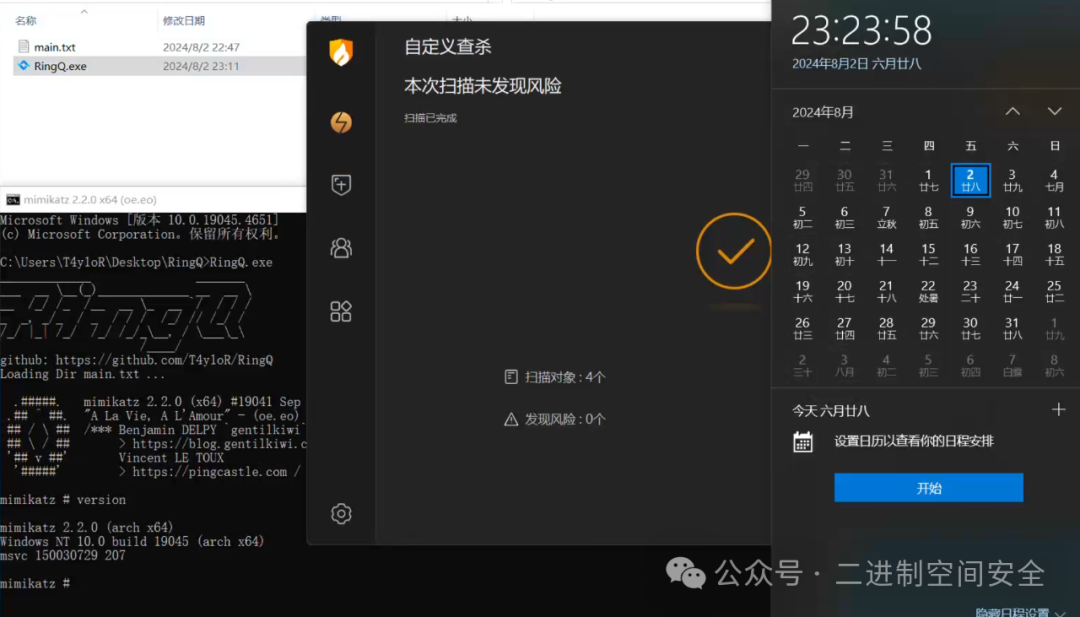Click the calendar schedule icon
The width and height of the screenshot is (1080, 617).
802,441
